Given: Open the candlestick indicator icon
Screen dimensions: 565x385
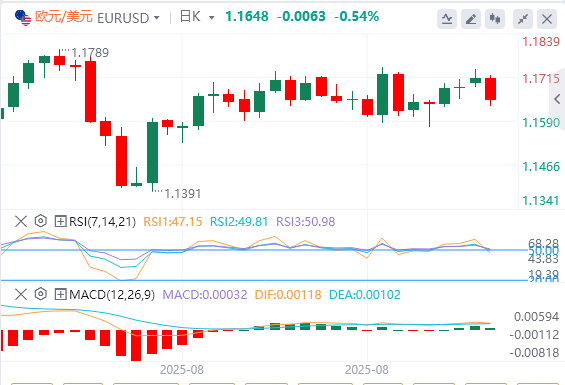Looking at the screenshot, I should click(495, 19).
